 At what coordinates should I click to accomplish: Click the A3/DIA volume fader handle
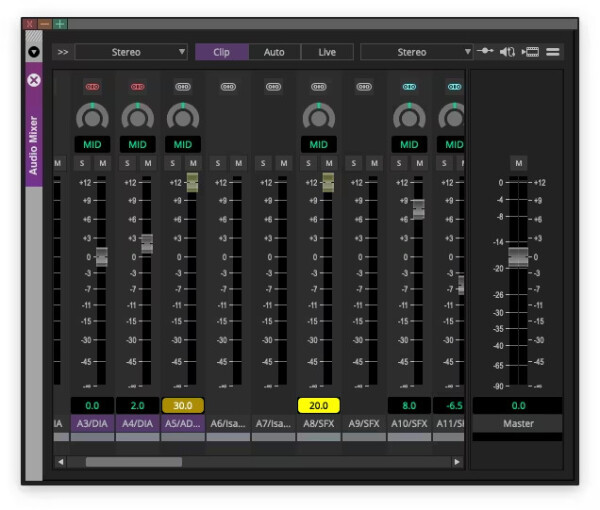pyautogui.click(x=101, y=257)
